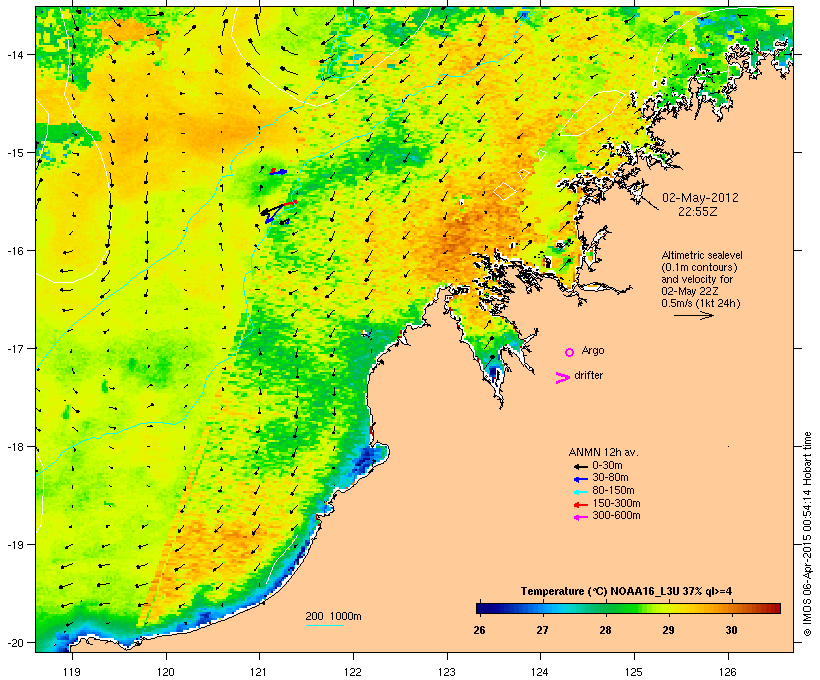Click the longitude axis label 119

pyautogui.click(x=72, y=672)
